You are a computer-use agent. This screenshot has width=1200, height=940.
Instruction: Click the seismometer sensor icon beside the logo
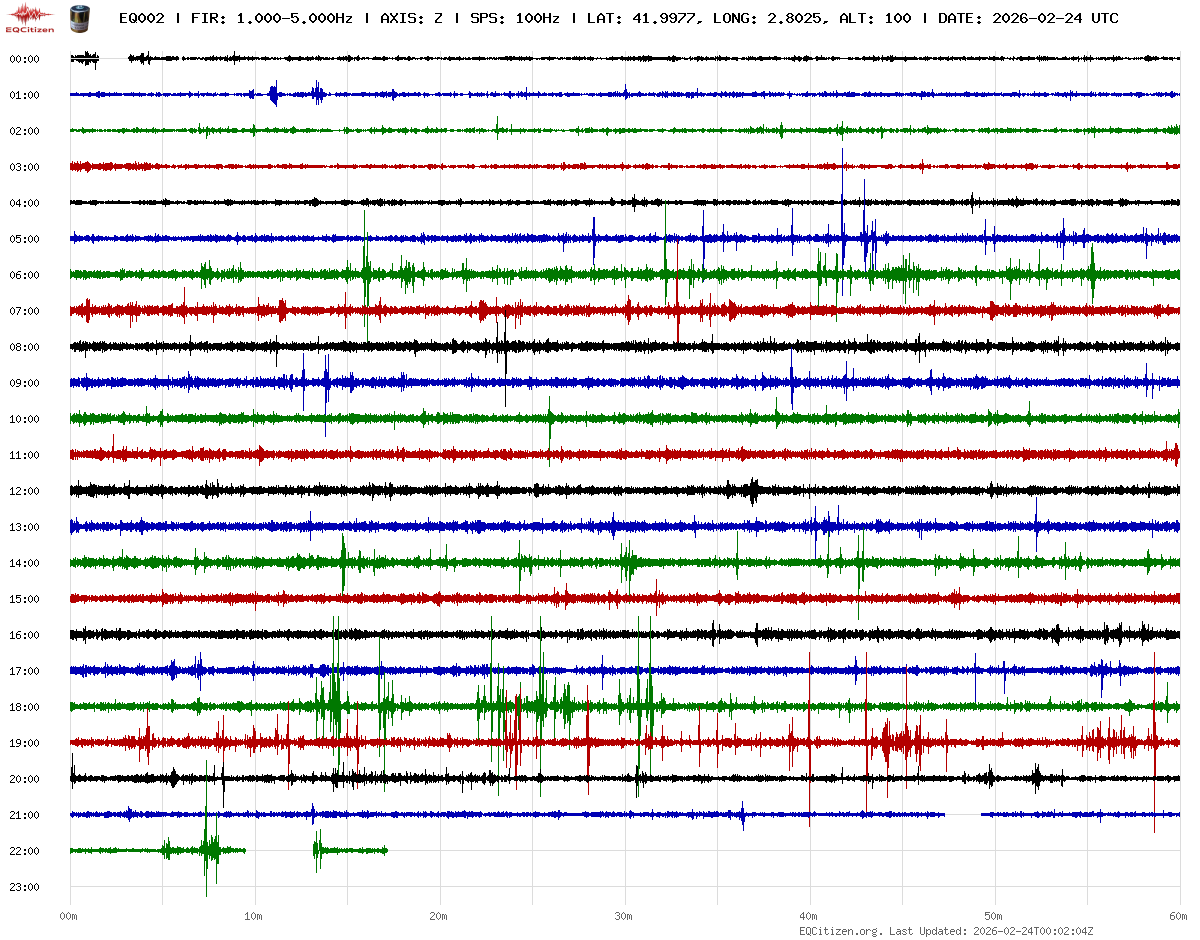(79, 18)
